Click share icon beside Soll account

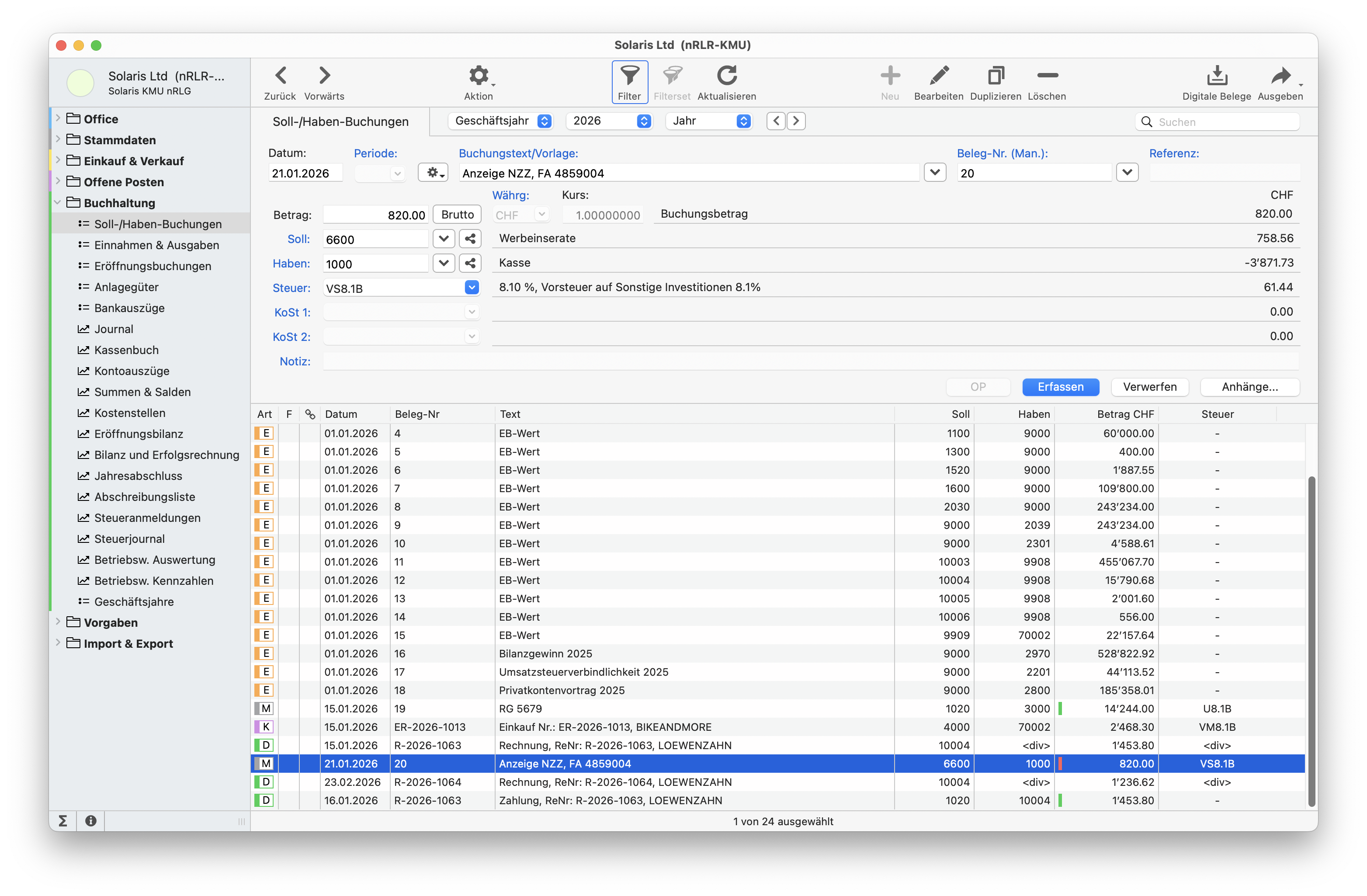(470, 239)
